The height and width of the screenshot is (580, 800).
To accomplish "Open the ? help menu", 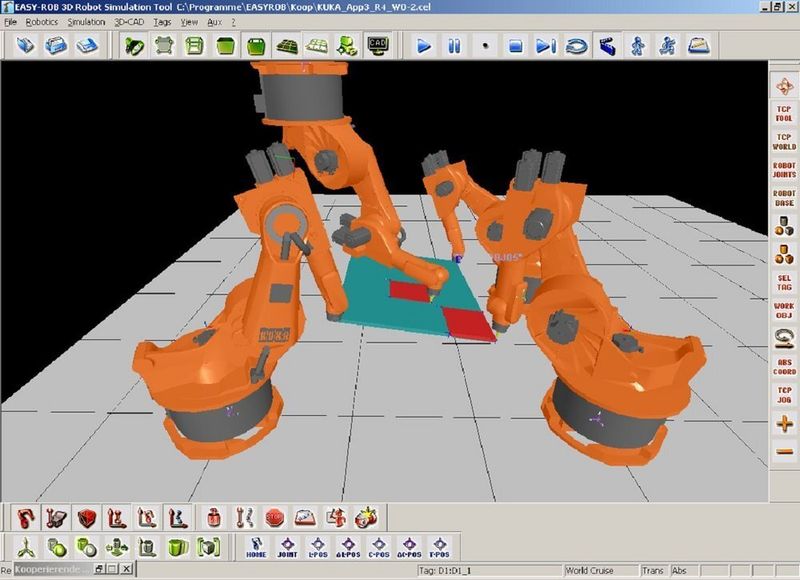I will tap(233, 22).
